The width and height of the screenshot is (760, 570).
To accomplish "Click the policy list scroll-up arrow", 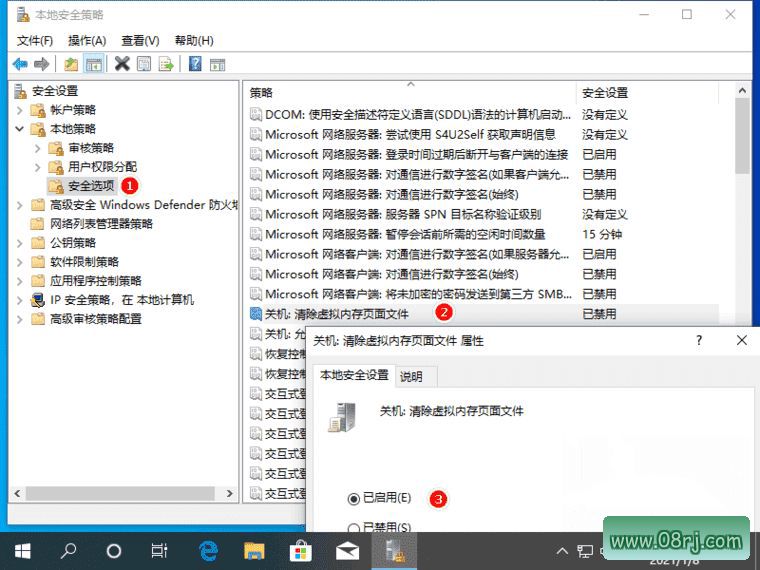I will coord(742,90).
